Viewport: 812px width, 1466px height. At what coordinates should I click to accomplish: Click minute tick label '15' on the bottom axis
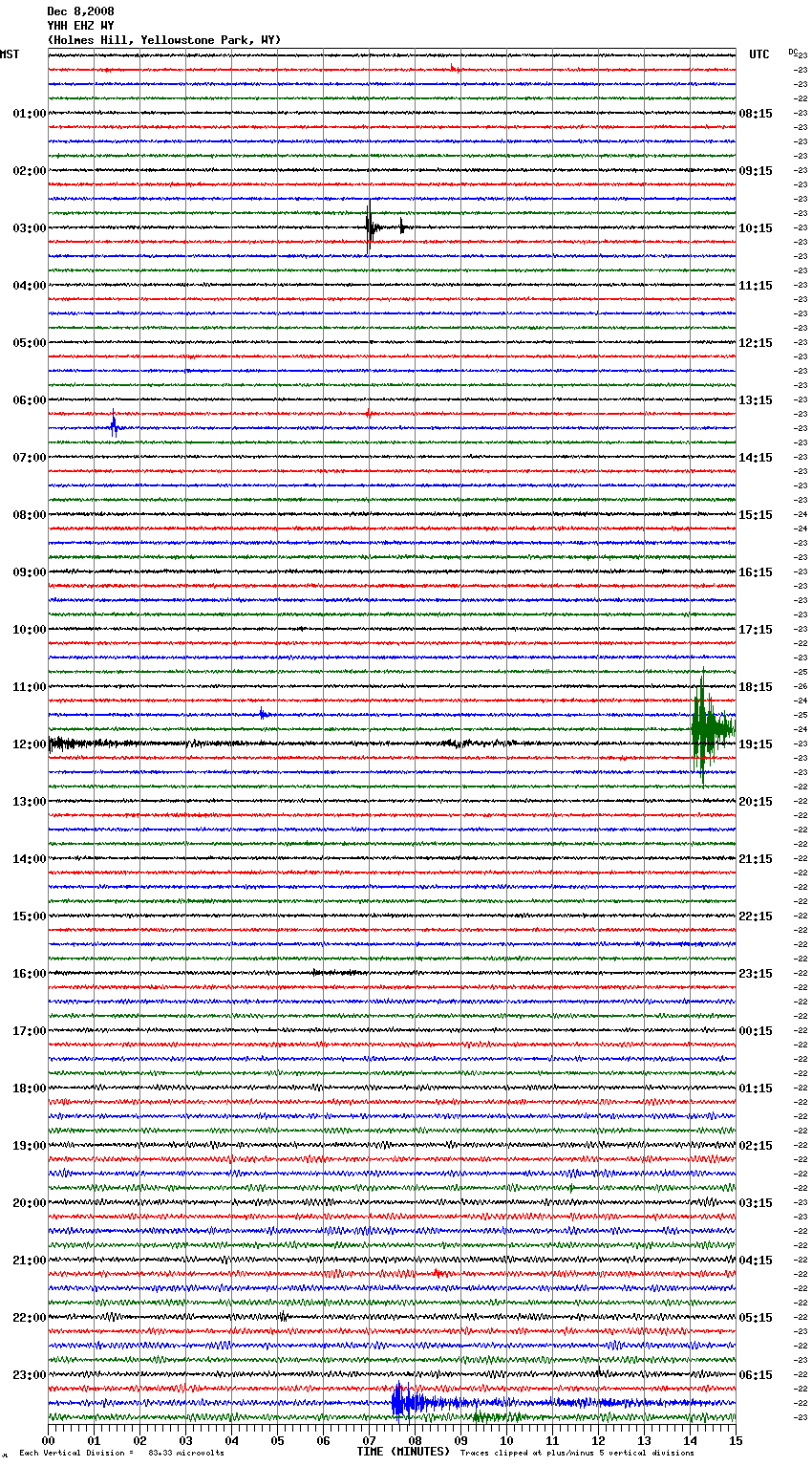pyautogui.click(x=736, y=1439)
